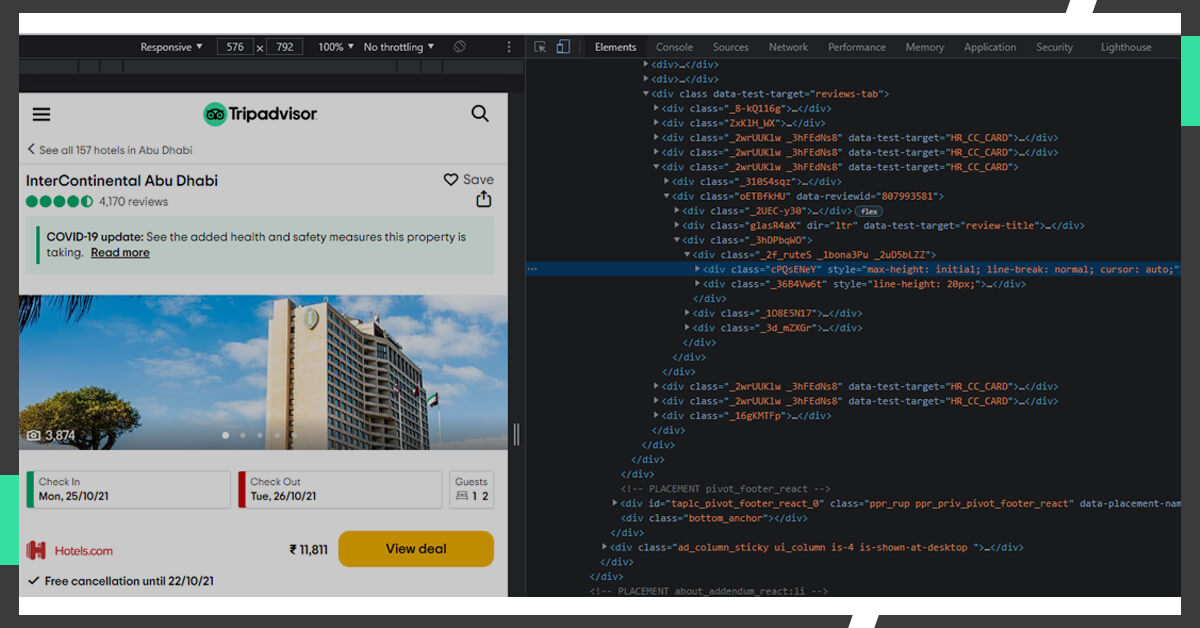
Task: Click the rotate screen icon in device toolbar
Action: coord(459,47)
